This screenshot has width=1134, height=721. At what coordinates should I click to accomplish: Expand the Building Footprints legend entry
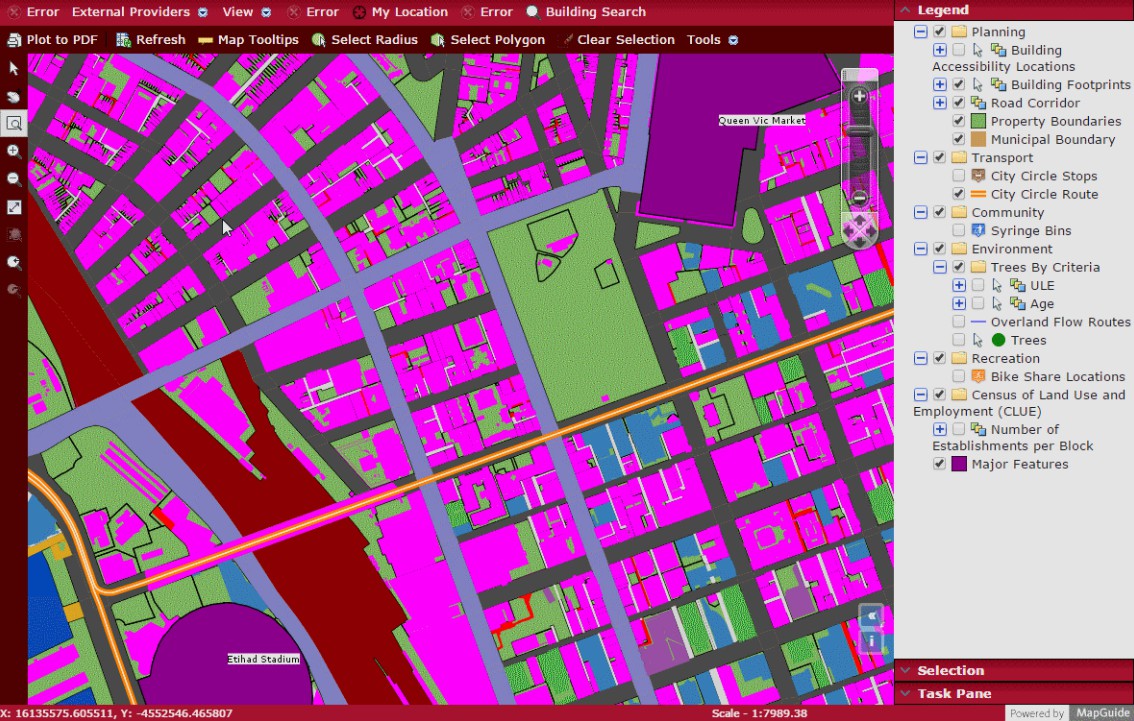point(938,84)
